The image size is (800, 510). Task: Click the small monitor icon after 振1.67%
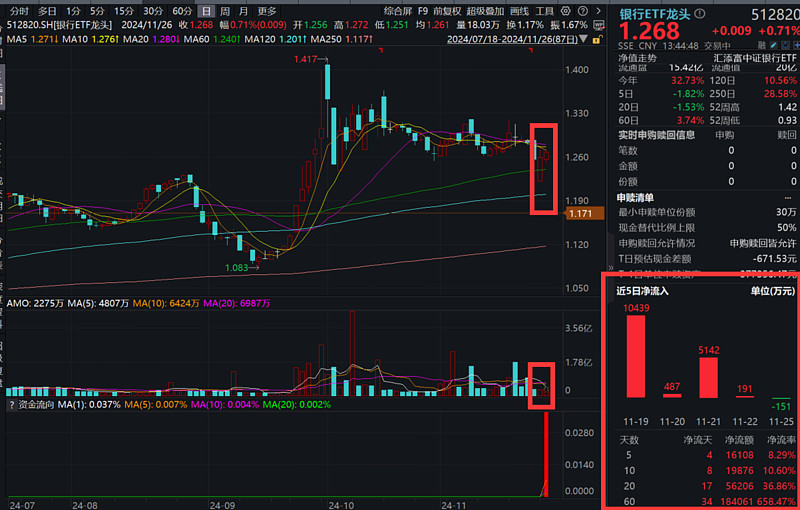pos(598,25)
